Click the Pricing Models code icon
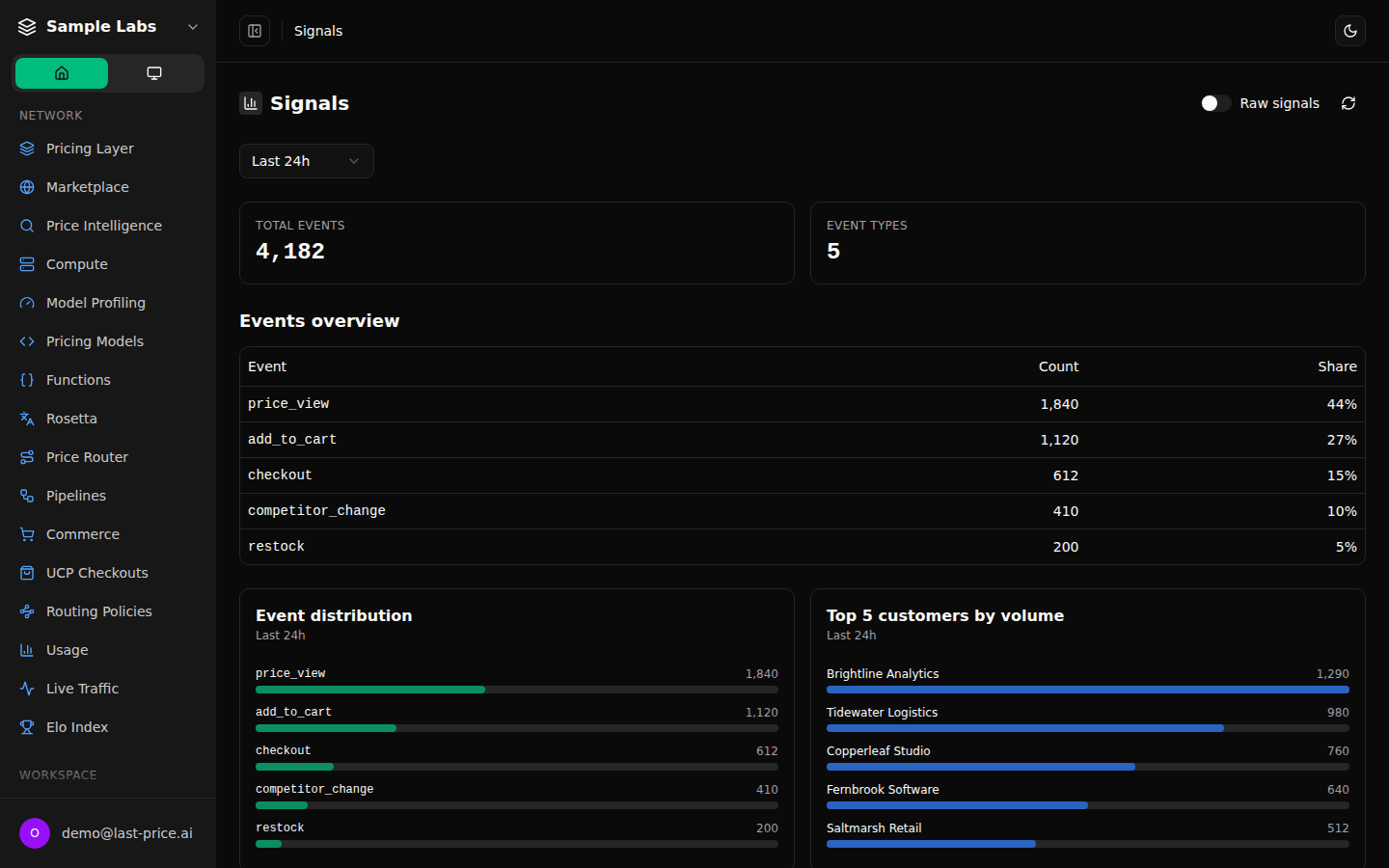Screen dimensions: 1389x868 [x=27, y=341]
